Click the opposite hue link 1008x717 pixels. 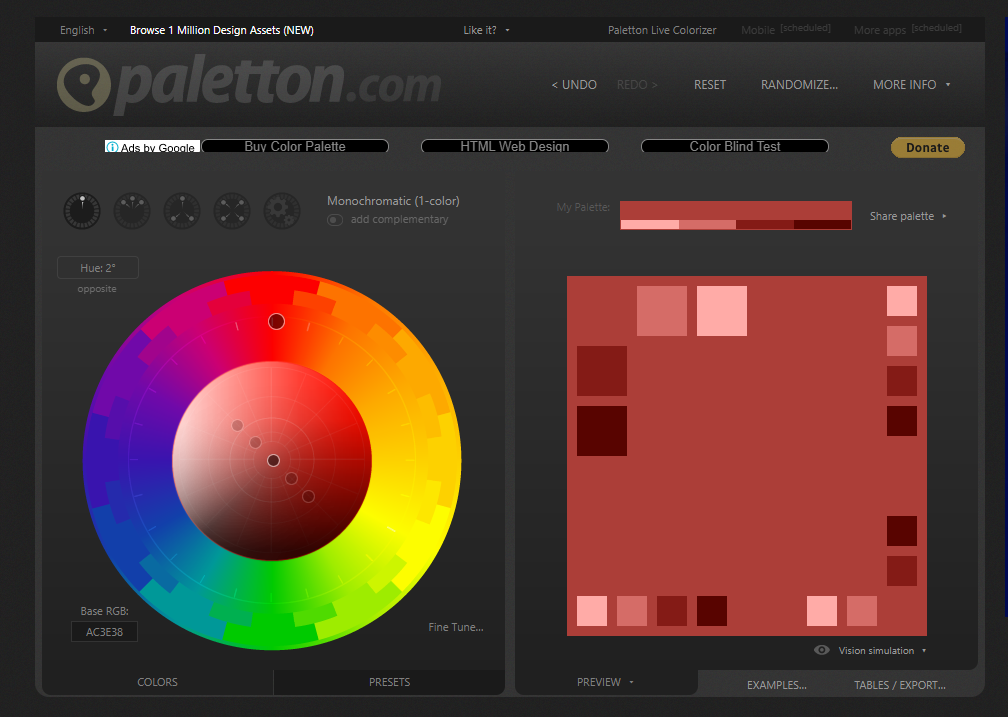[97, 289]
